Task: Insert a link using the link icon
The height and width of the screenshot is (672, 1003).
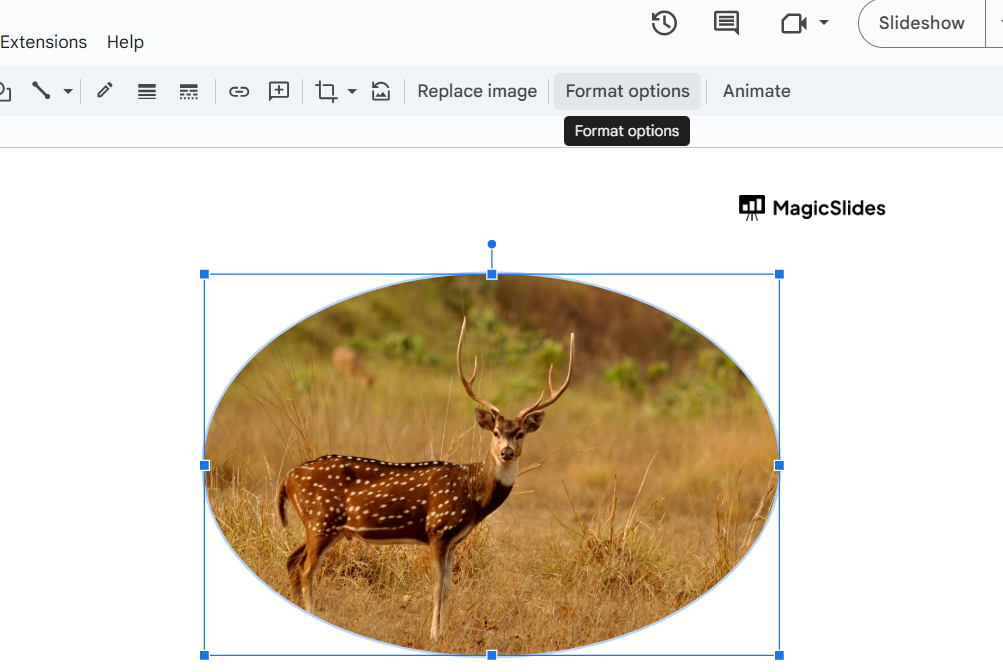Action: point(239,90)
